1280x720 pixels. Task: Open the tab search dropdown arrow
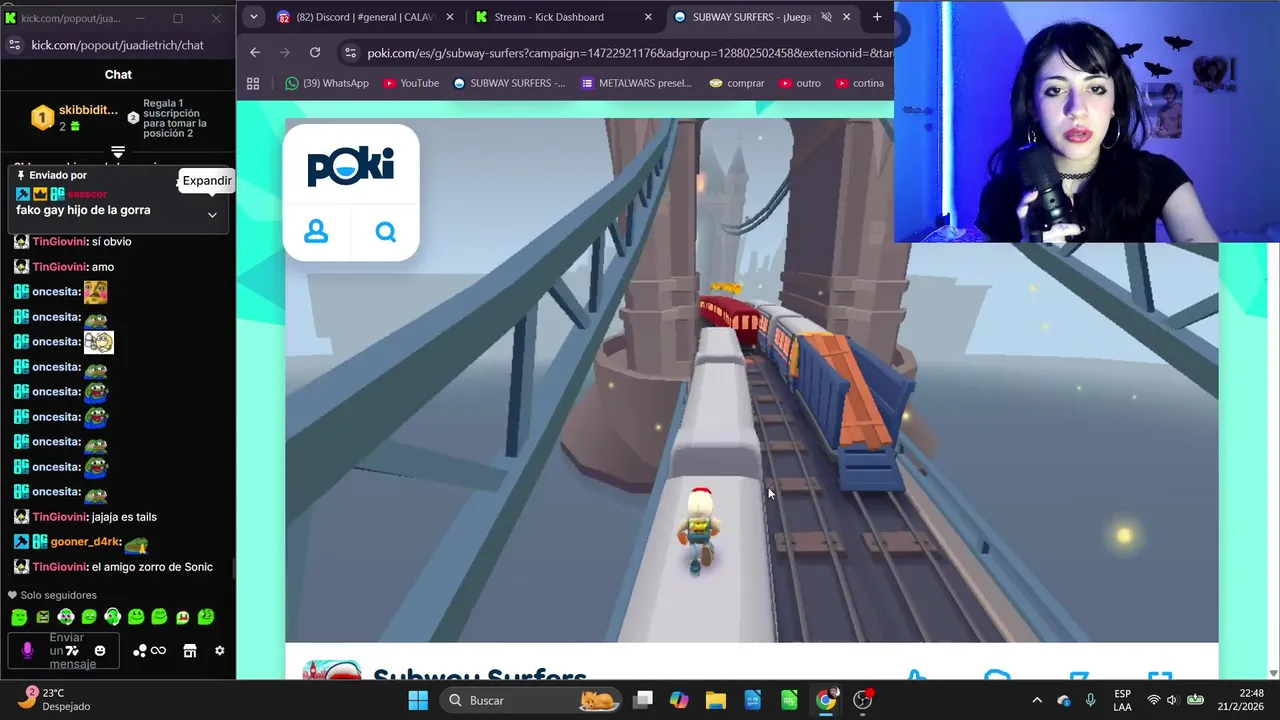(254, 17)
